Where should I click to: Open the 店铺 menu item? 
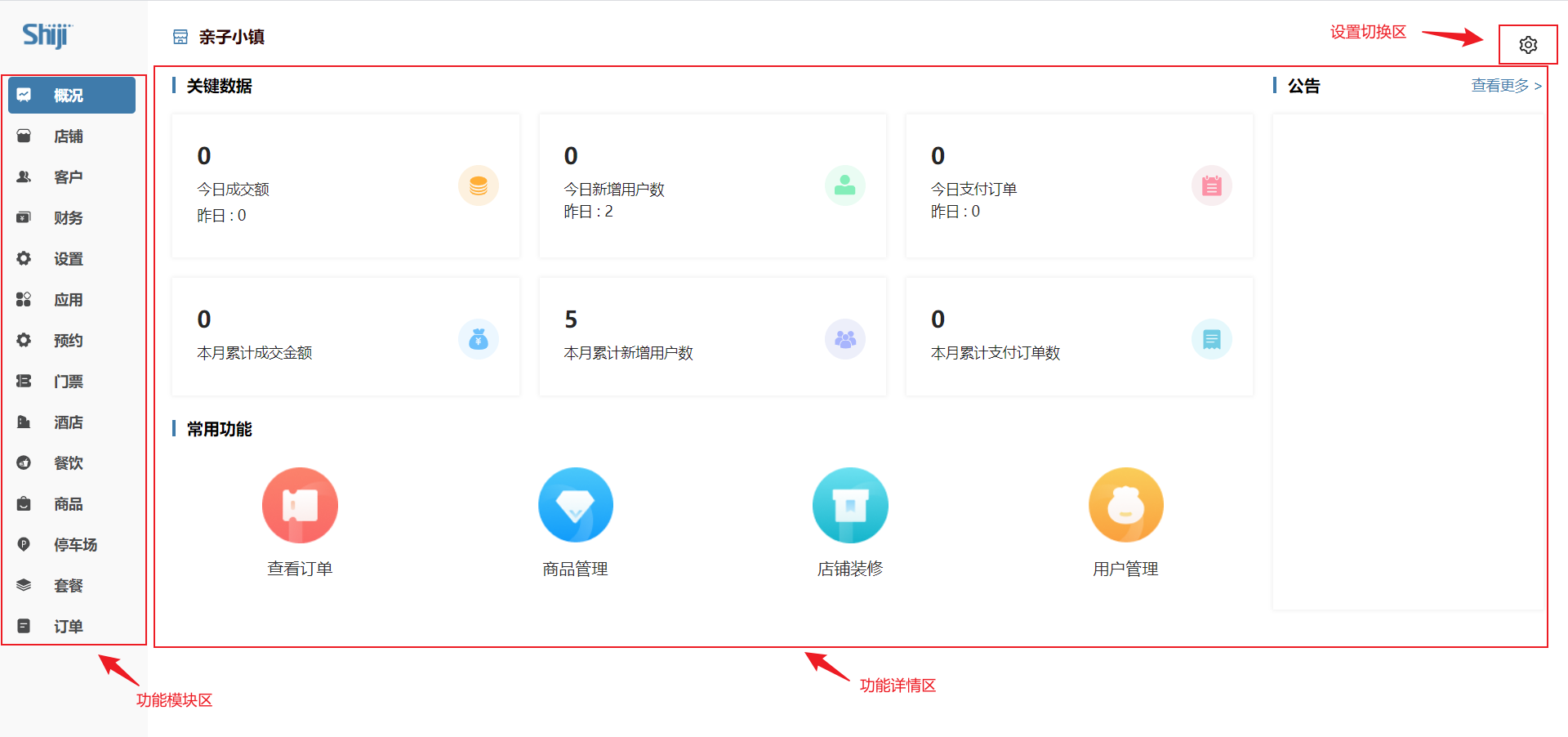point(72,136)
